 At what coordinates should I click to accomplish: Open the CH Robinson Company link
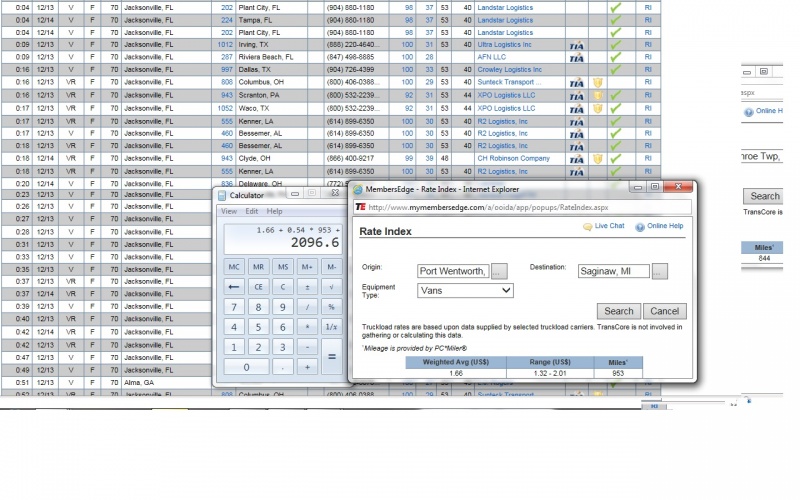[x=513, y=158]
